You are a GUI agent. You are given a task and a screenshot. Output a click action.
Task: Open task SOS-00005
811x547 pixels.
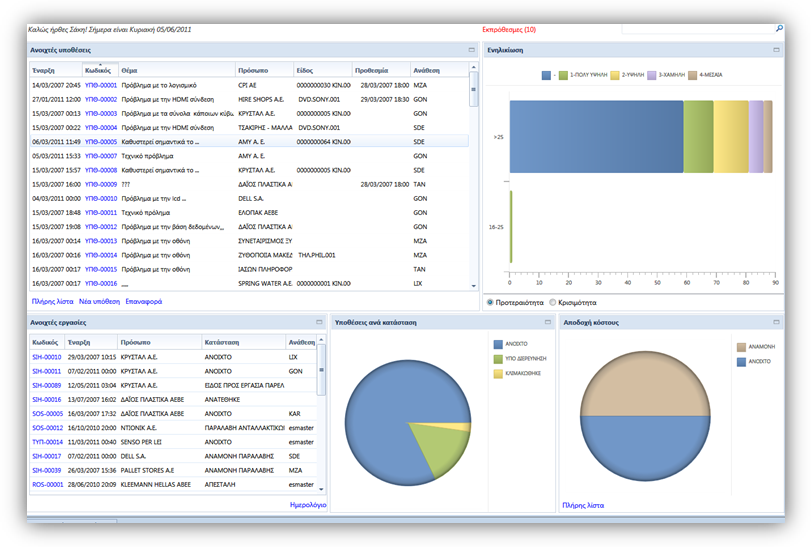point(48,414)
